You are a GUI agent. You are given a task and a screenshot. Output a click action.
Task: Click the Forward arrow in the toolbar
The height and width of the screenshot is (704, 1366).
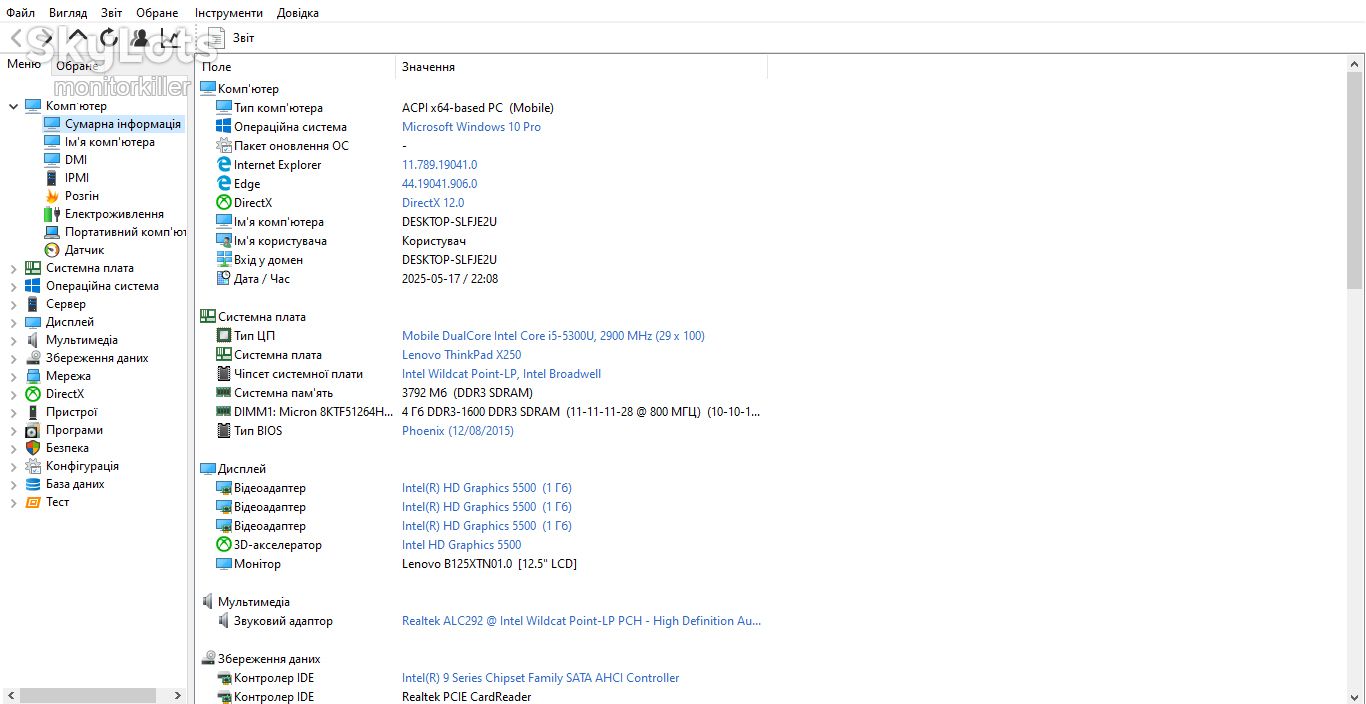coord(45,38)
